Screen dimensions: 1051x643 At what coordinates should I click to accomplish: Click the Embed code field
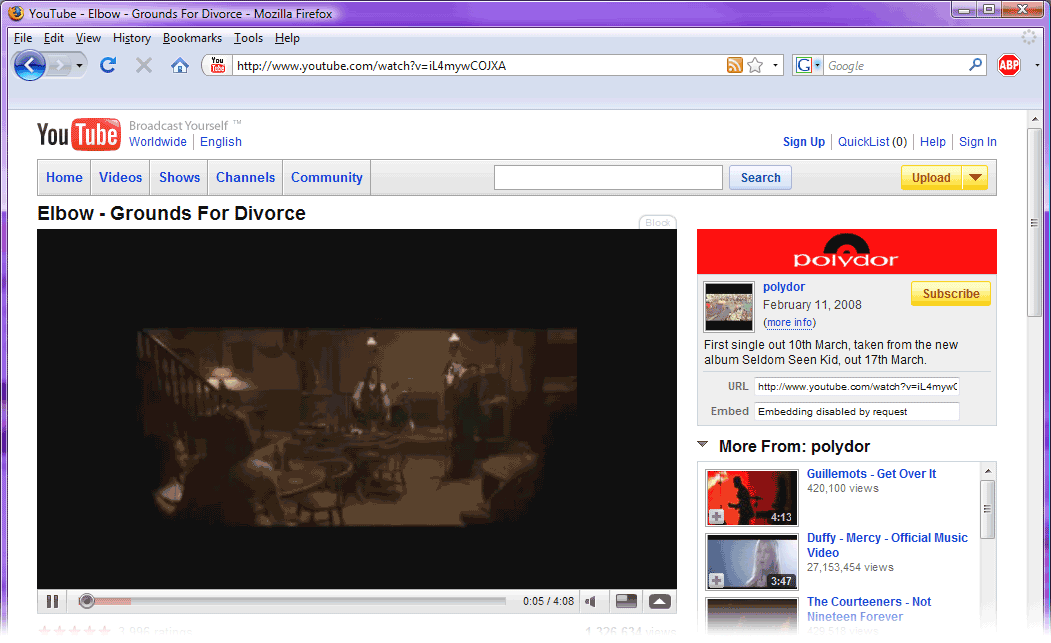(857, 412)
